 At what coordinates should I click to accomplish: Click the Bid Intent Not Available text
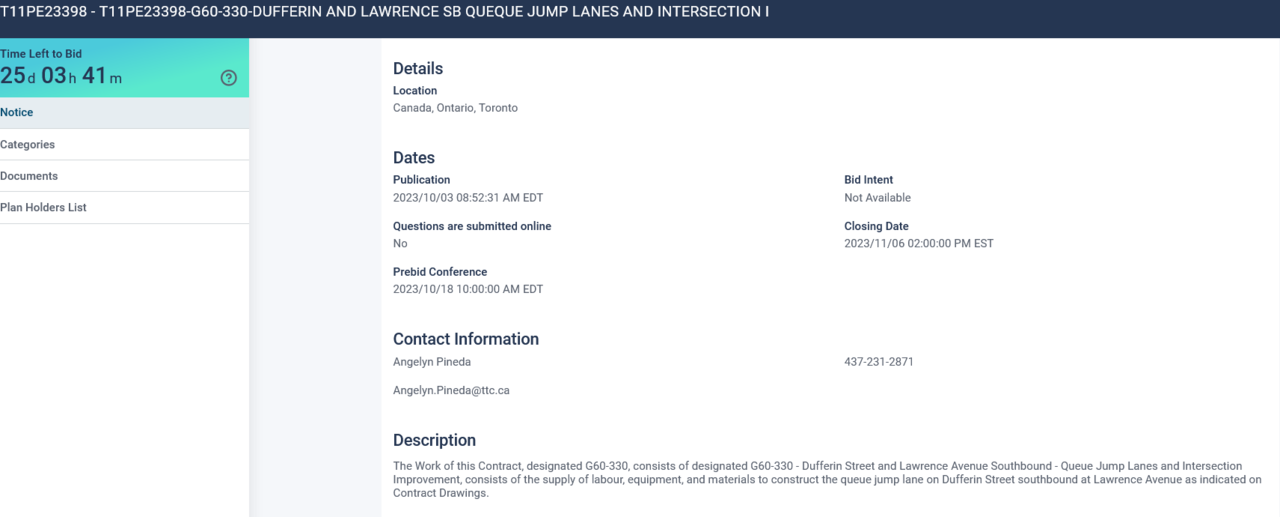(x=878, y=198)
